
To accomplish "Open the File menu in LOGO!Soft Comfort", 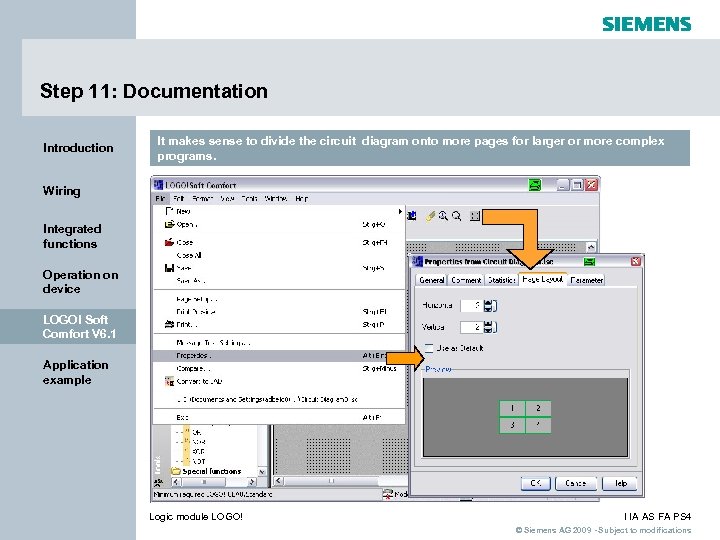I will pyautogui.click(x=160, y=198).
